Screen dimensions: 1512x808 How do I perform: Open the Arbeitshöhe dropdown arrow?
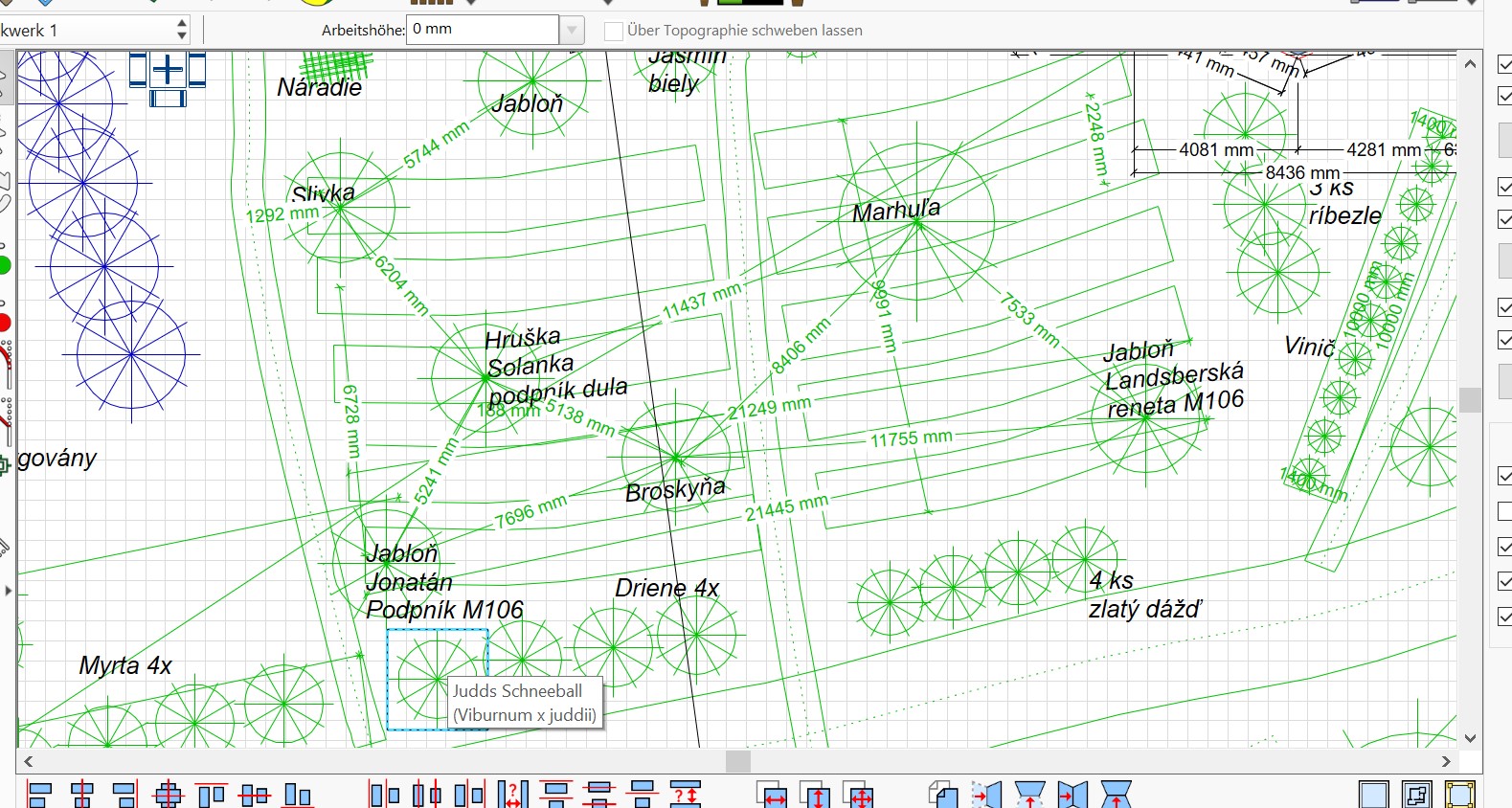coord(572,31)
